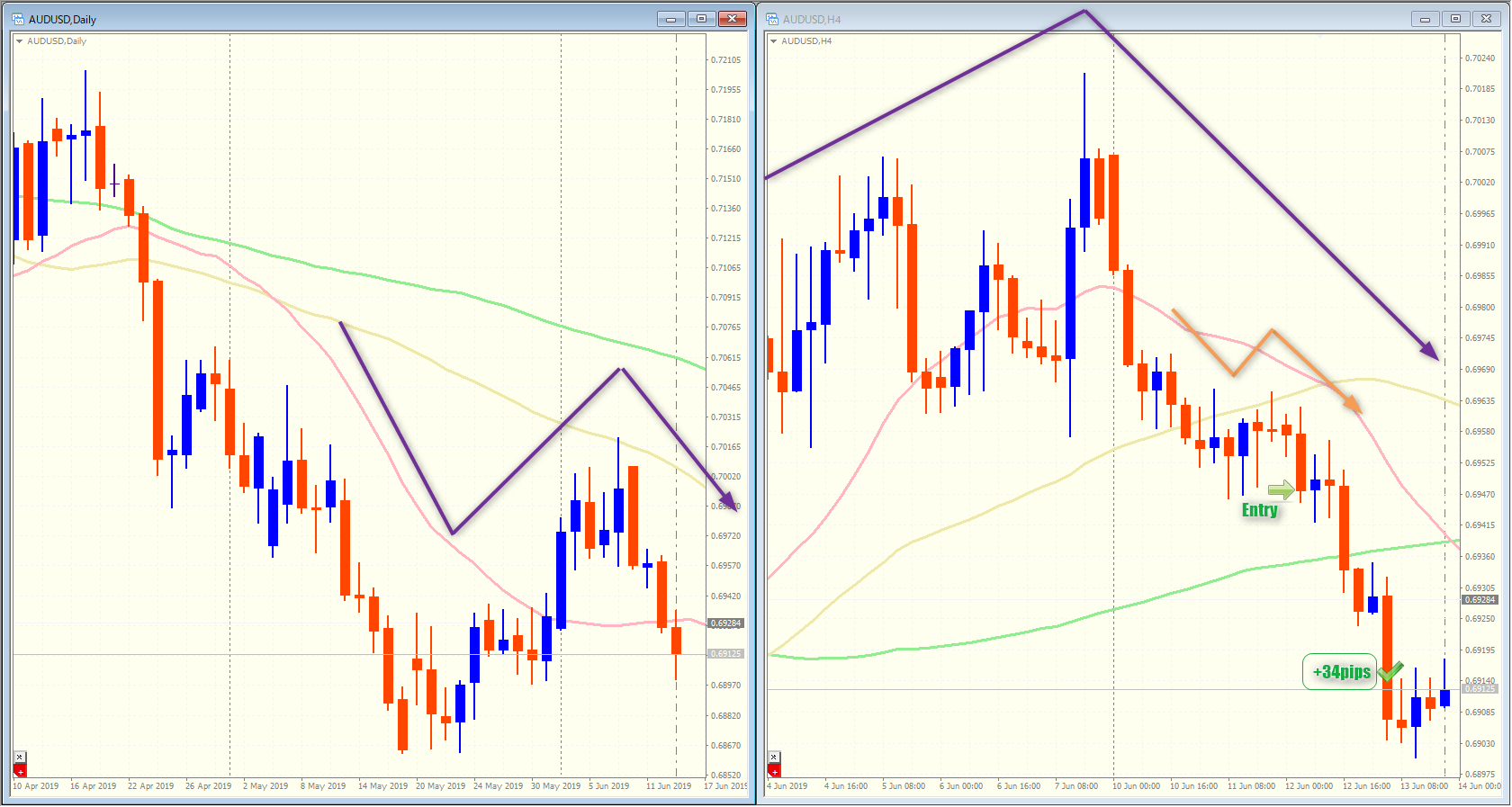Restore the AUDUSD H4 chart window
The height and width of the screenshot is (807, 1512).
pos(1455,19)
